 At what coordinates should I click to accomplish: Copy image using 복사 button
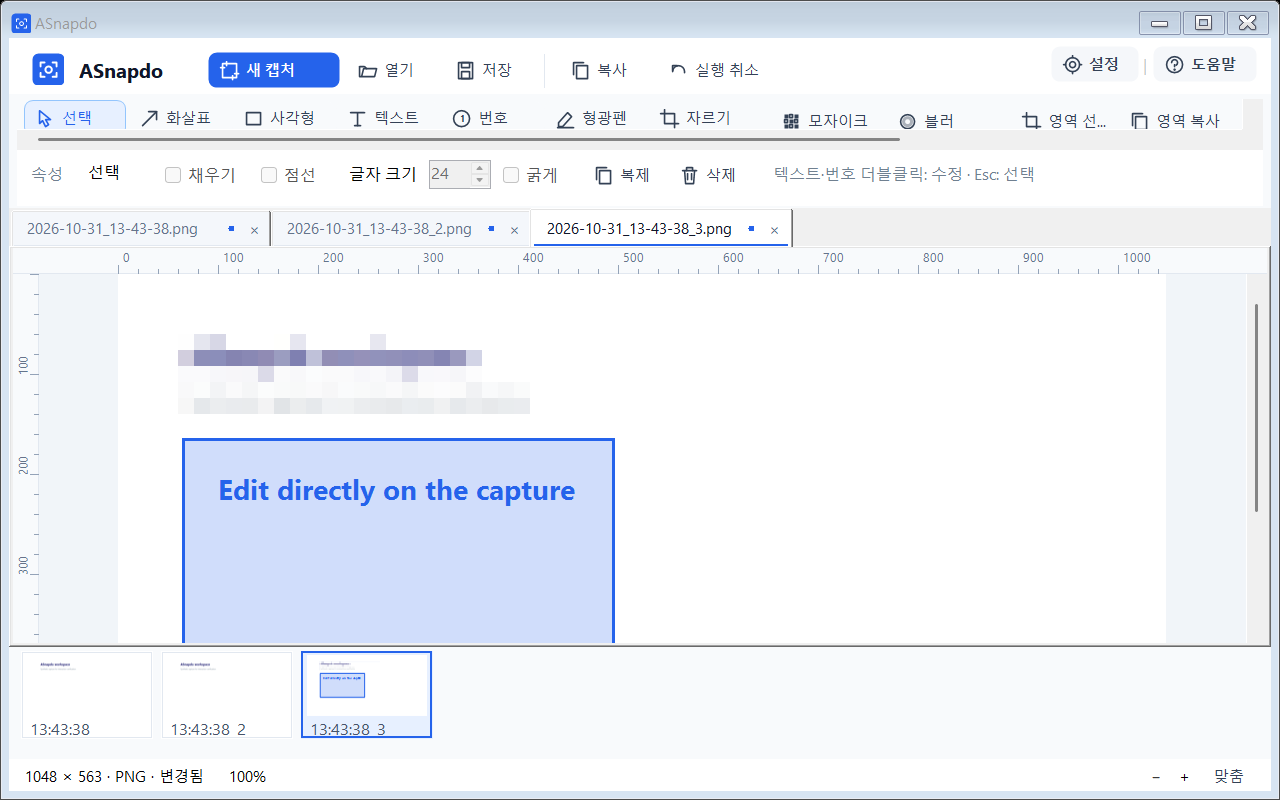click(599, 70)
